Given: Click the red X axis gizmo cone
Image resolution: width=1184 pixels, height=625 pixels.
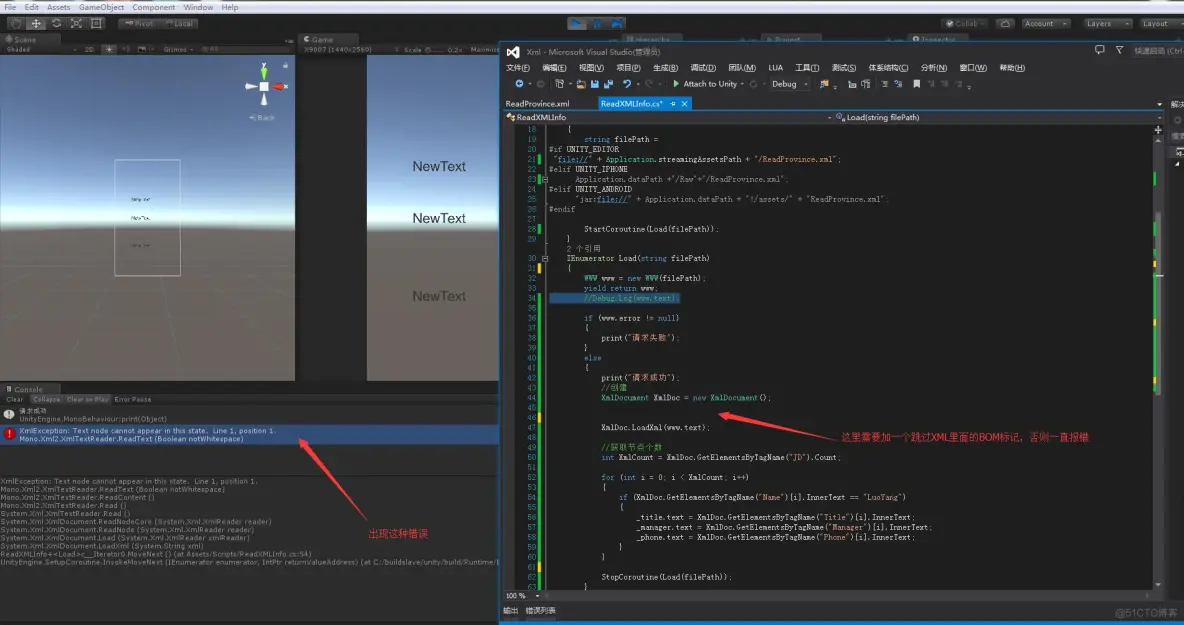Looking at the screenshot, I should [x=279, y=87].
